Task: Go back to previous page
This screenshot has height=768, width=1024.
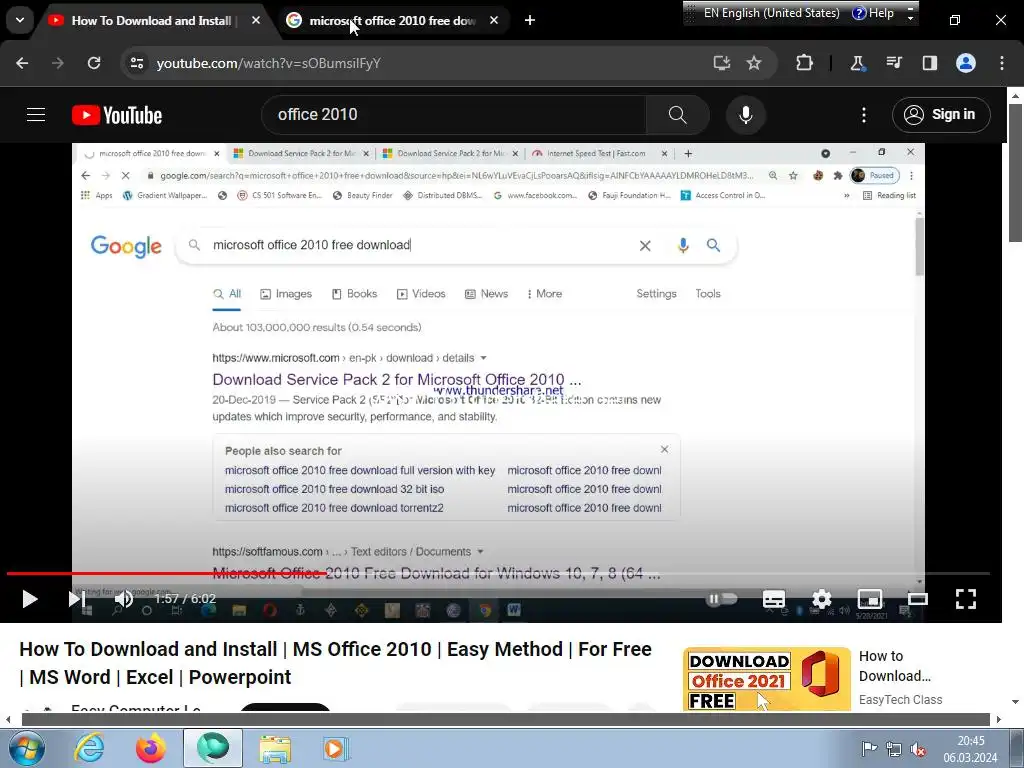Action: [22, 63]
